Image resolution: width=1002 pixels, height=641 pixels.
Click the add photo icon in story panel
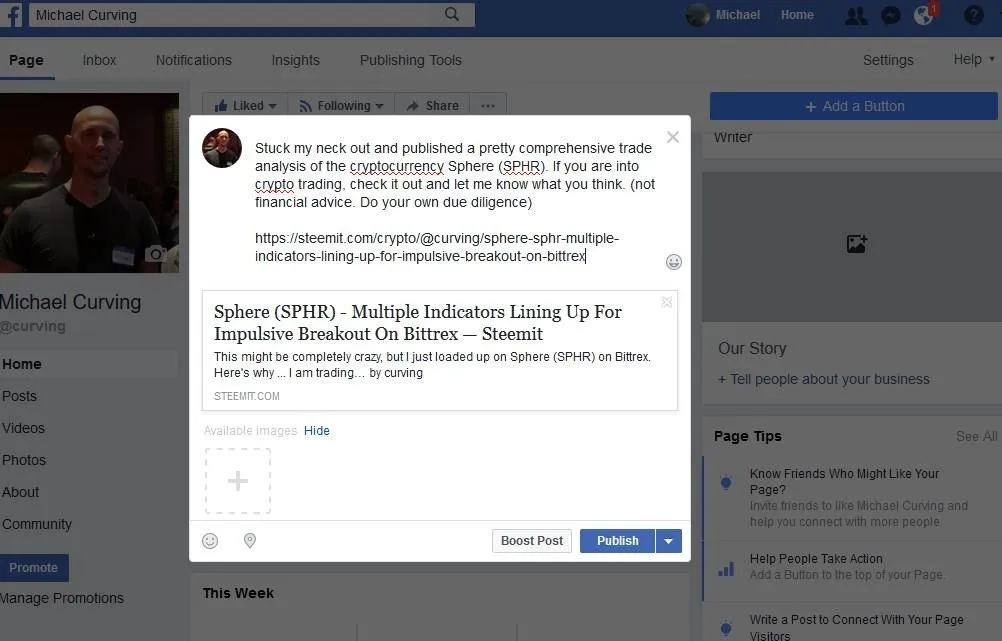856,243
